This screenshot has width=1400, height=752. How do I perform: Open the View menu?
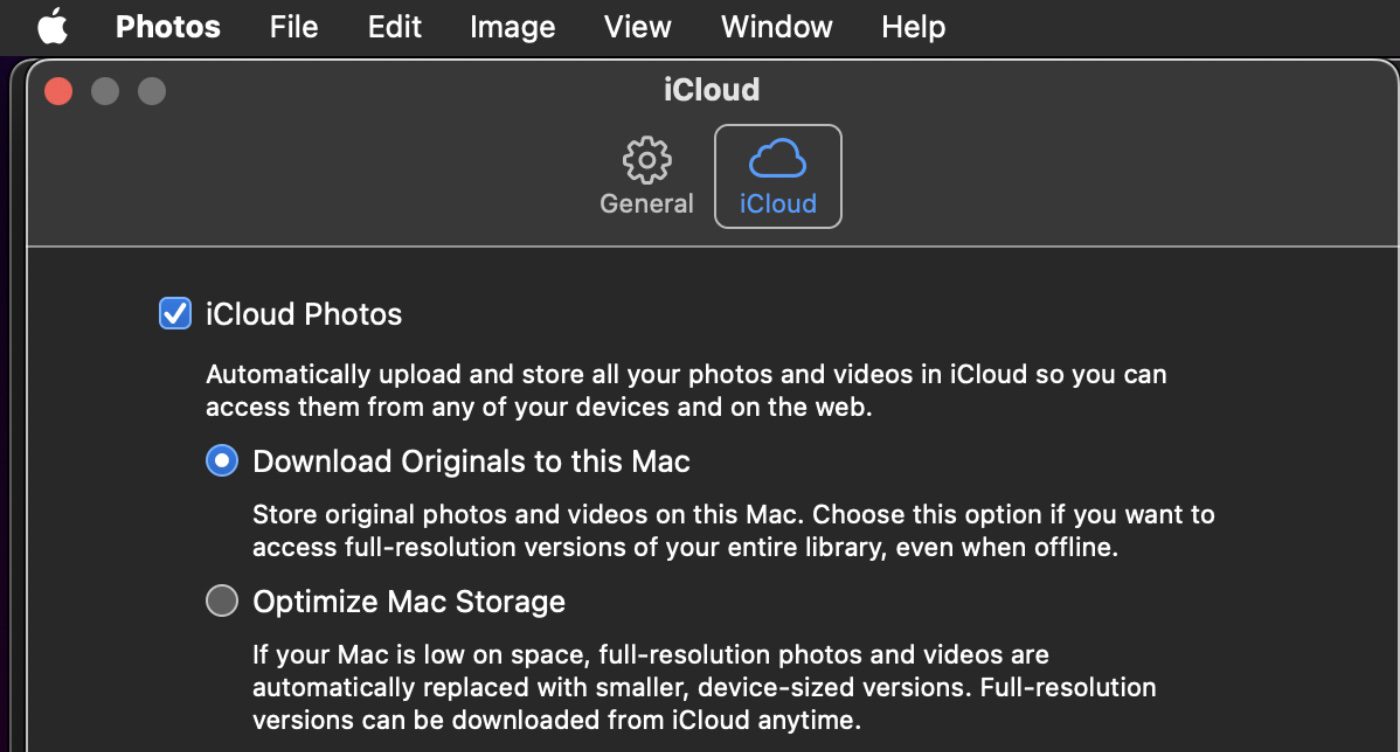[637, 27]
